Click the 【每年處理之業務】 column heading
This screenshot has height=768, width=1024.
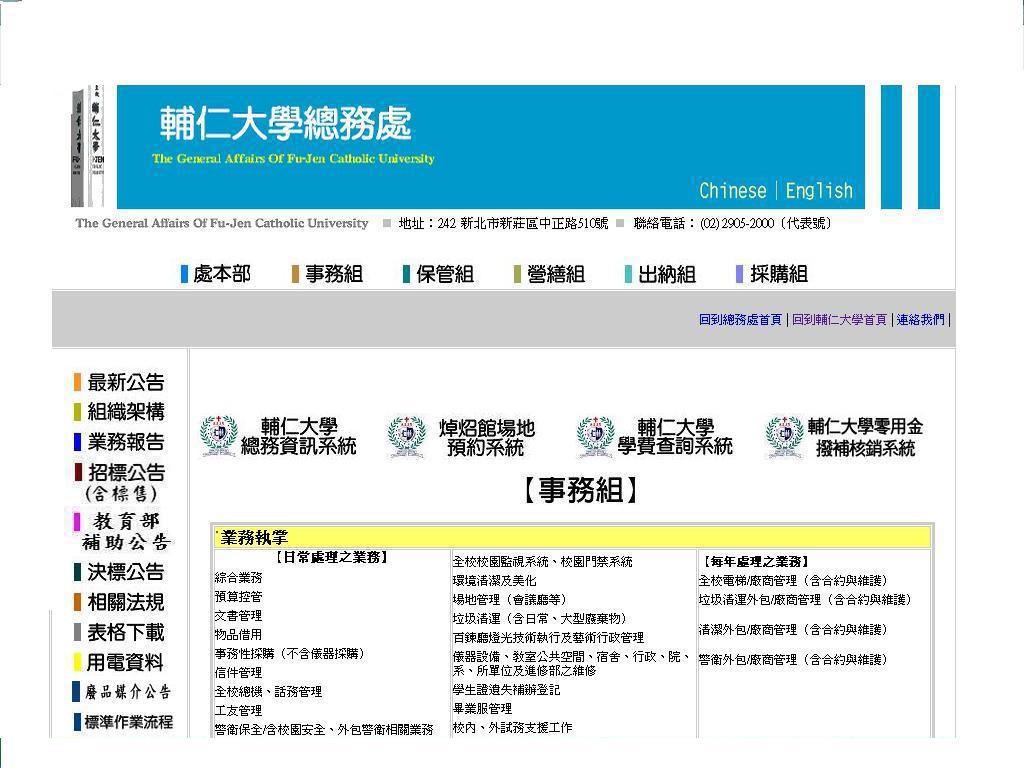point(755,562)
